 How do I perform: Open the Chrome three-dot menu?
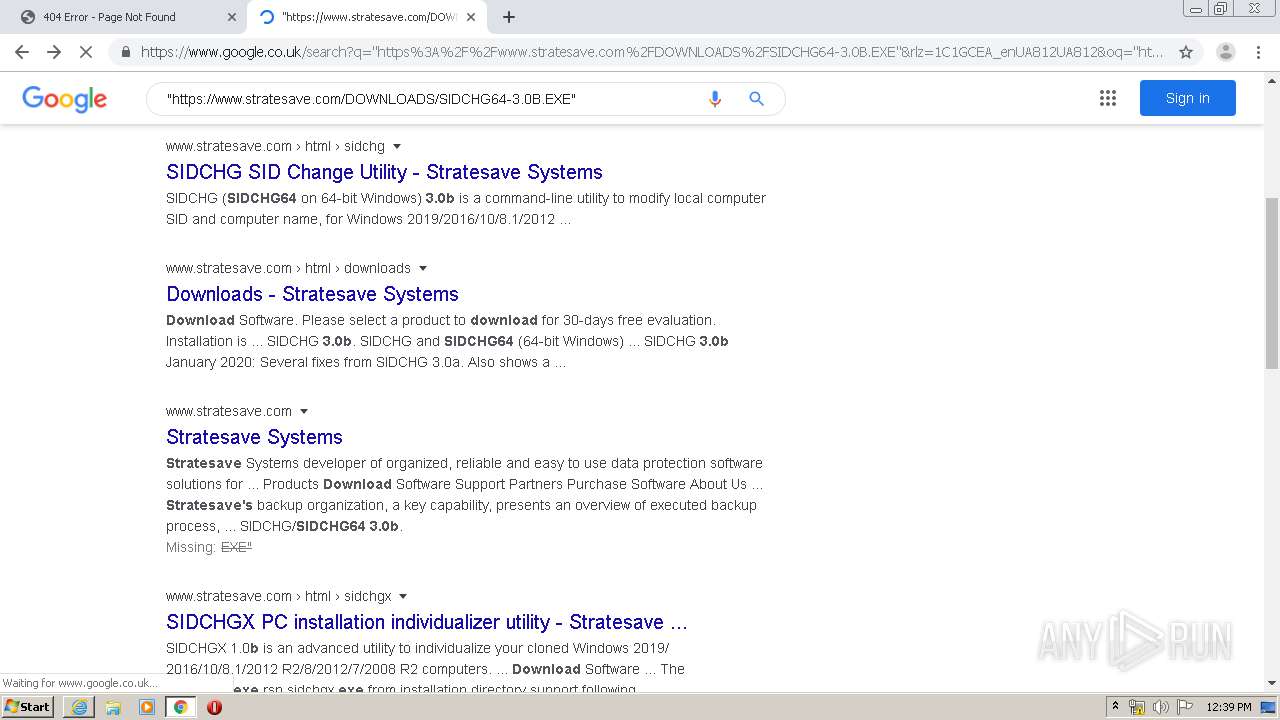point(1259,52)
